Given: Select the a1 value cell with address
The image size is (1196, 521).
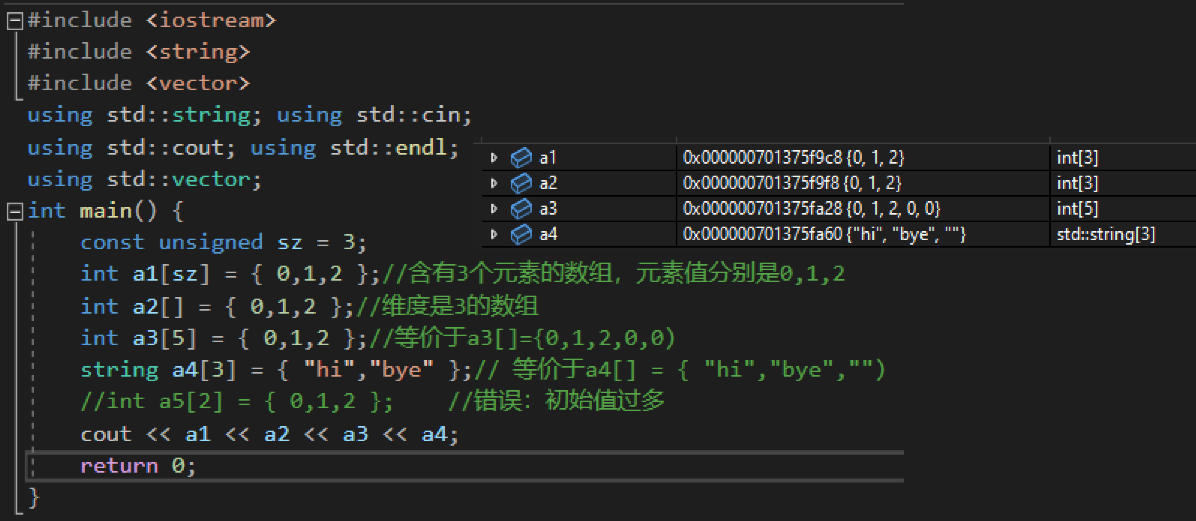Looking at the screenshot, I should click(794, 158).
